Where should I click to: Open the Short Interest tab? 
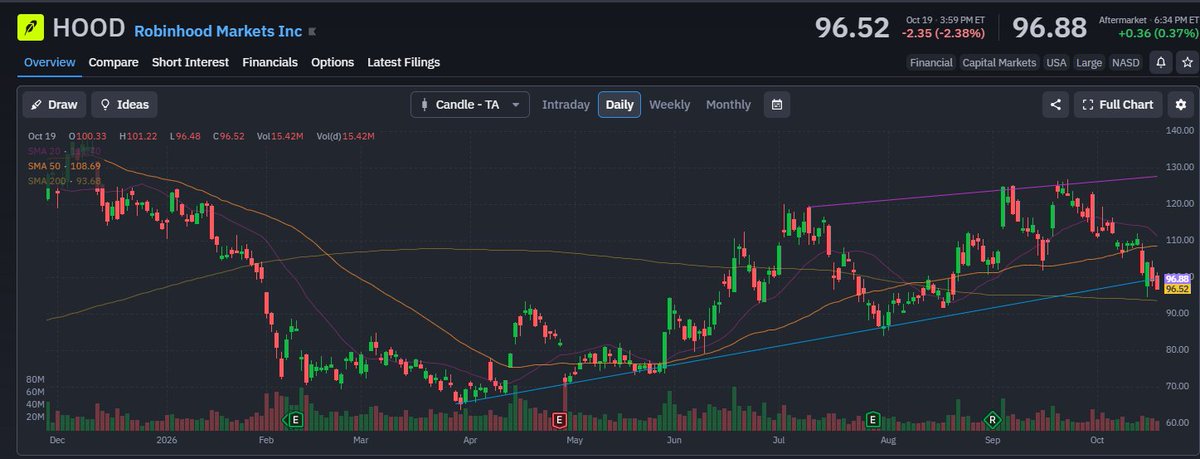tap(190, 62)
